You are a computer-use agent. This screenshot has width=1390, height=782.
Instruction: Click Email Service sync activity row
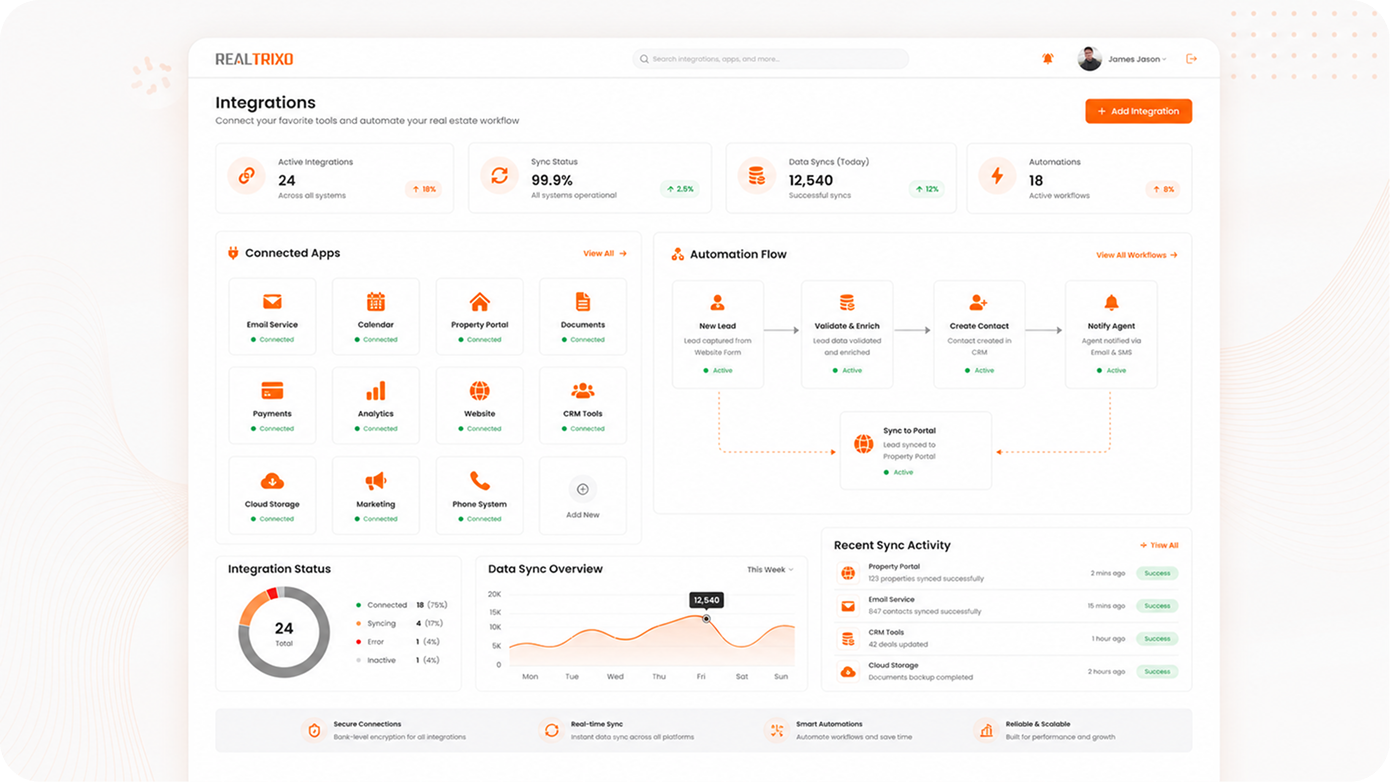tap(1008, 606)
